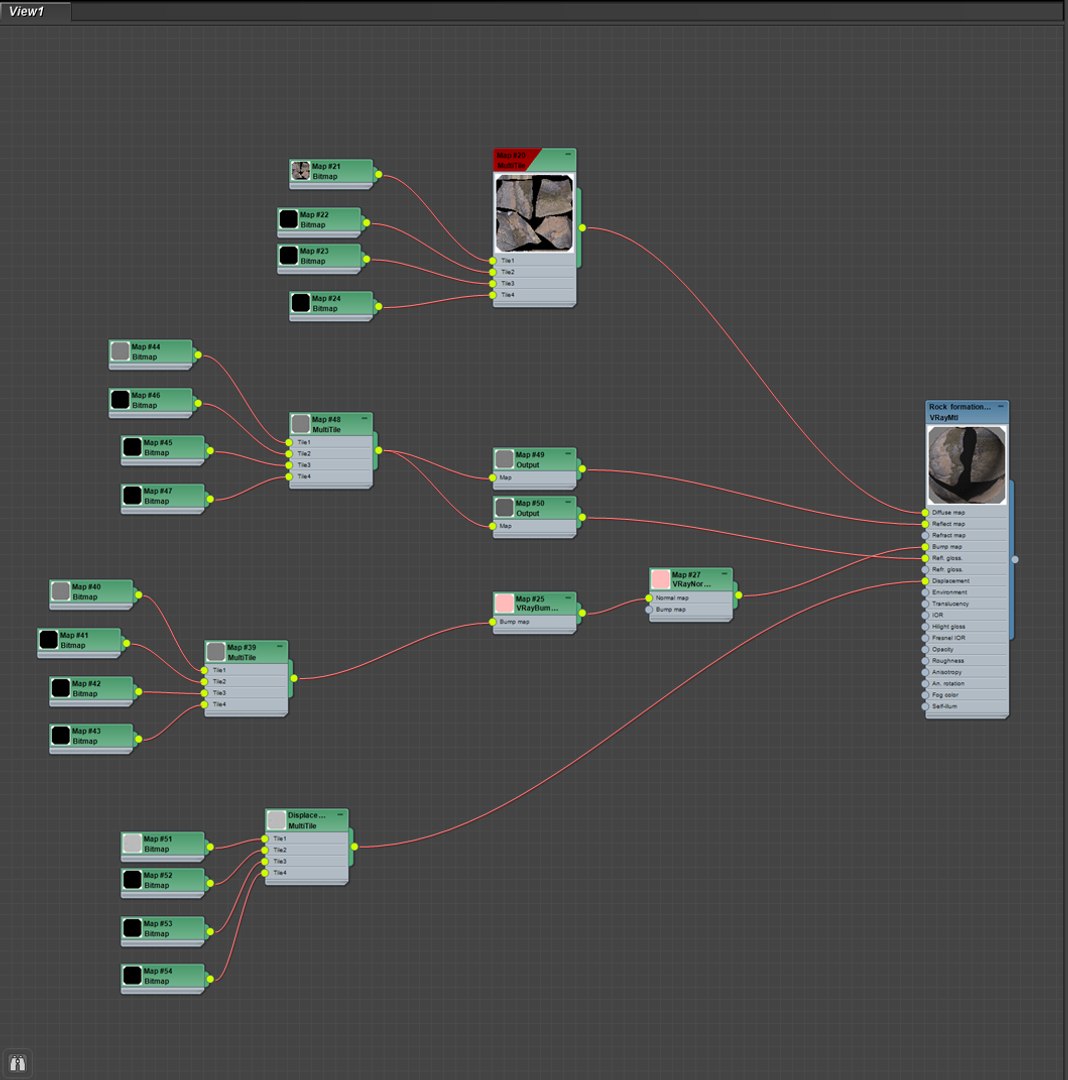Click the Map #43 Bitmap black swatch
Viewport: 1068px width, 1080px height.
click(x=61, y=736)
